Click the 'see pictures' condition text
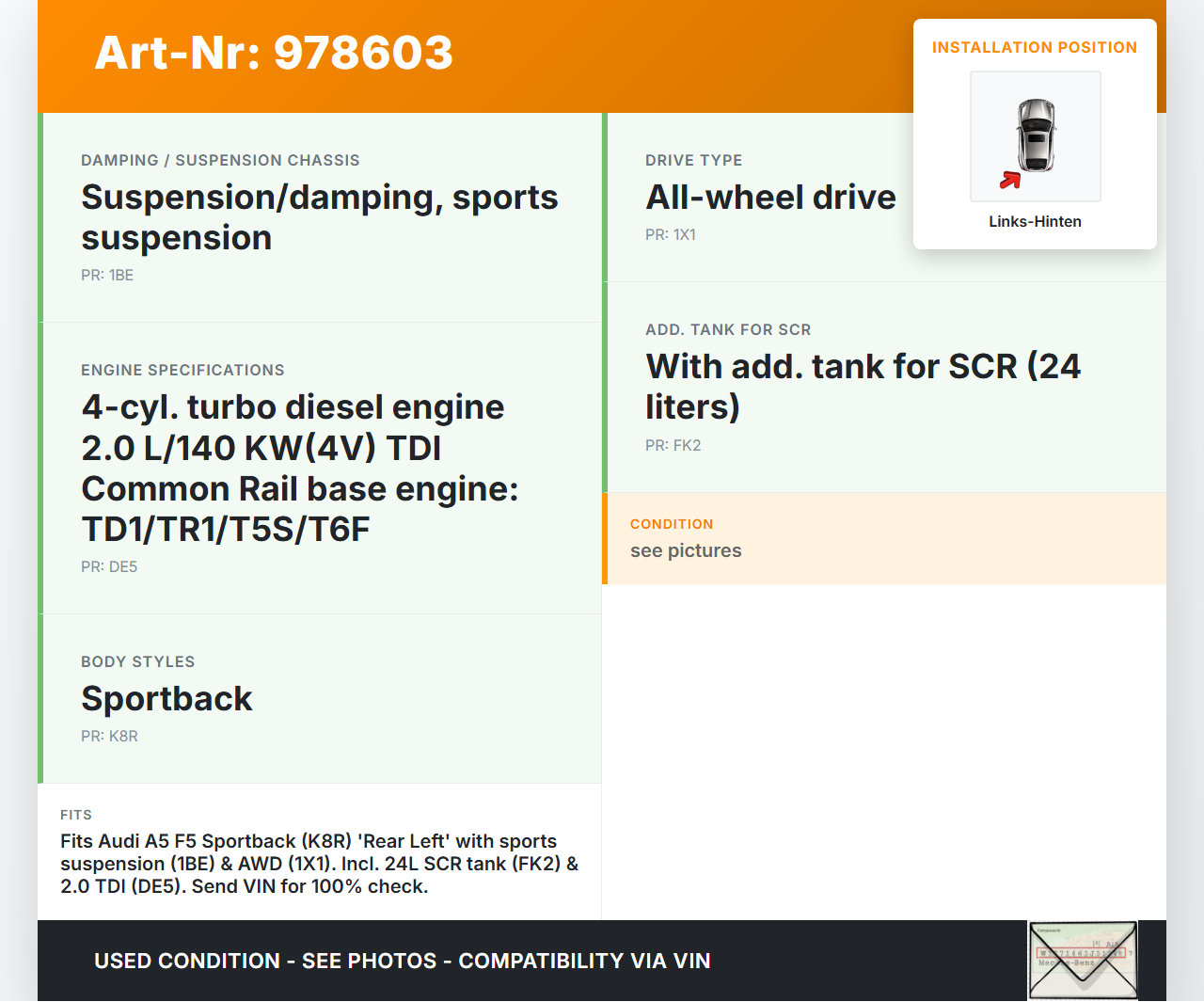Image resolution: width=1204 pixels, height=1002 pixels. pyautogui.click(x=686, y=550)
